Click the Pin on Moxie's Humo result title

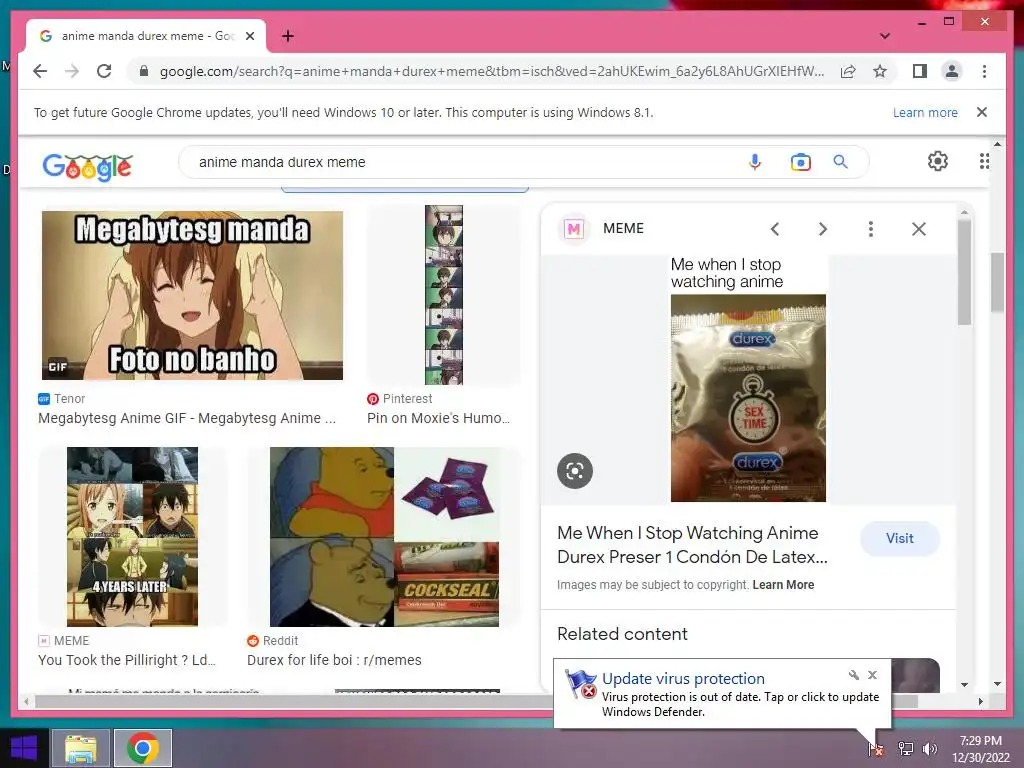tap(438, 418)
